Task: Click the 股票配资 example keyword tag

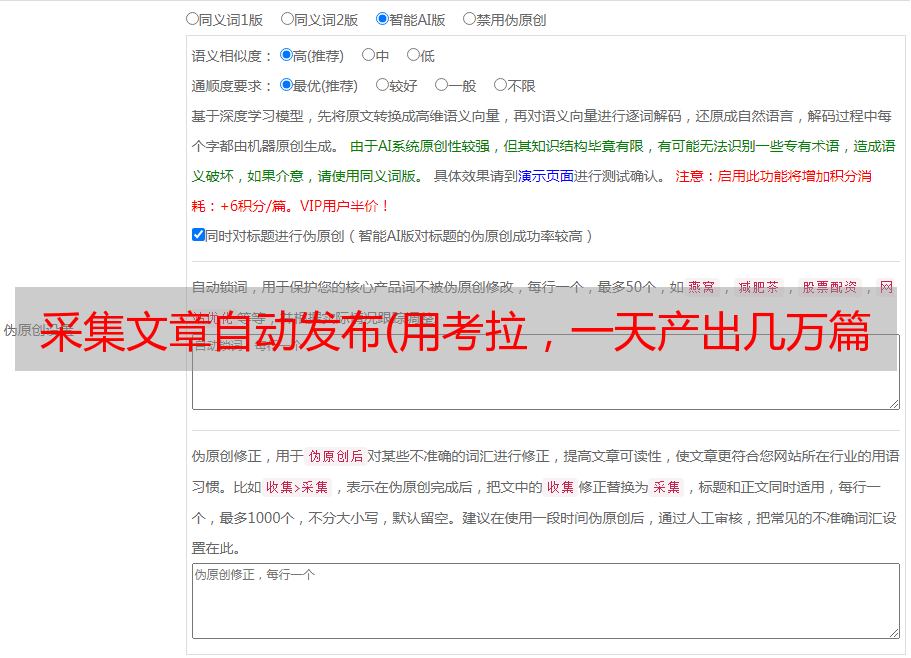Action: pyautogui.click(x=830, y=287)
